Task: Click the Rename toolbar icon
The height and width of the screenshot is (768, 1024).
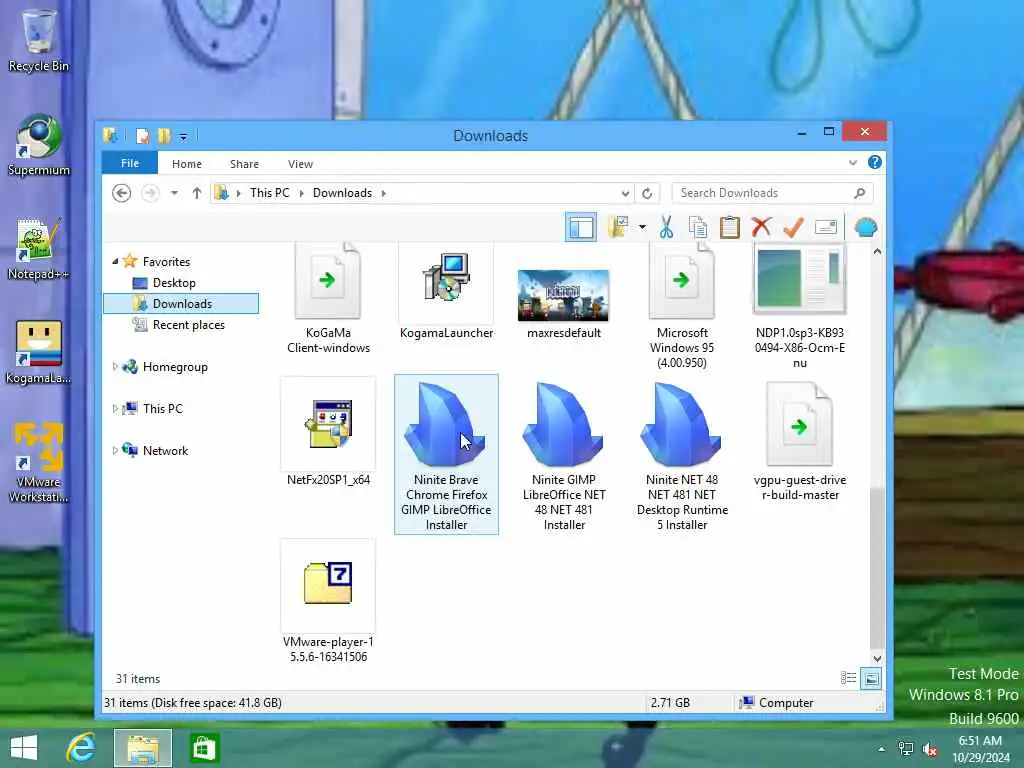Action: click(x=825, y=227)
